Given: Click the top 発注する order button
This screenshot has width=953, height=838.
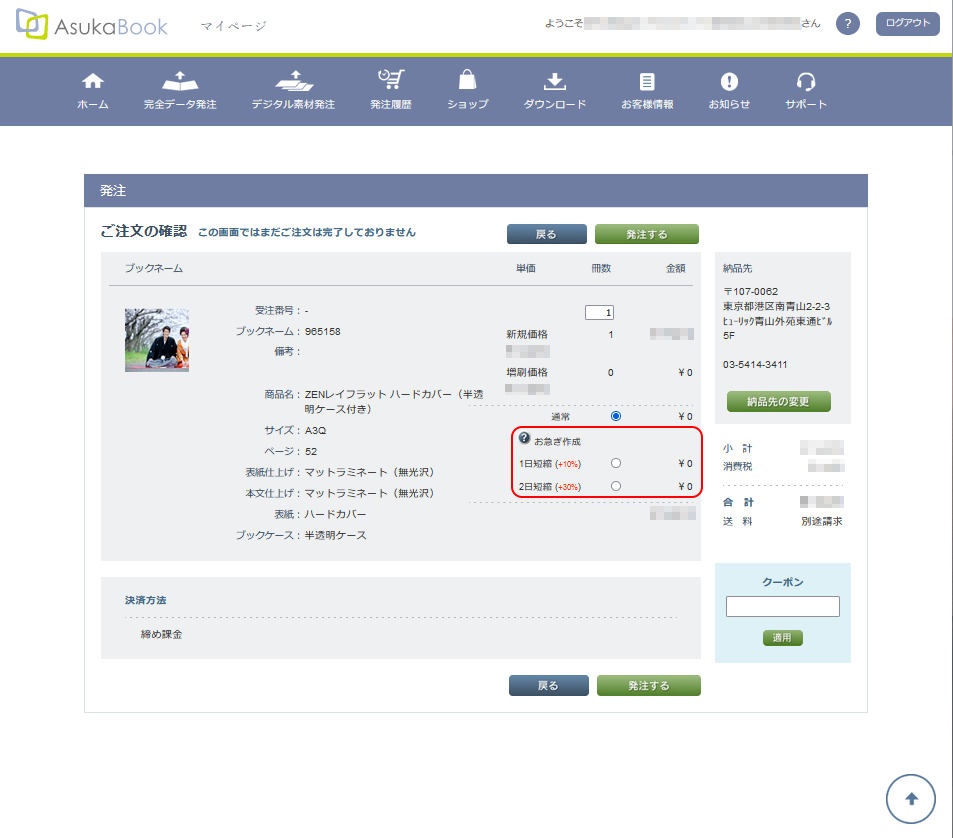Looking at the screenshot, I should click(646, 234).
